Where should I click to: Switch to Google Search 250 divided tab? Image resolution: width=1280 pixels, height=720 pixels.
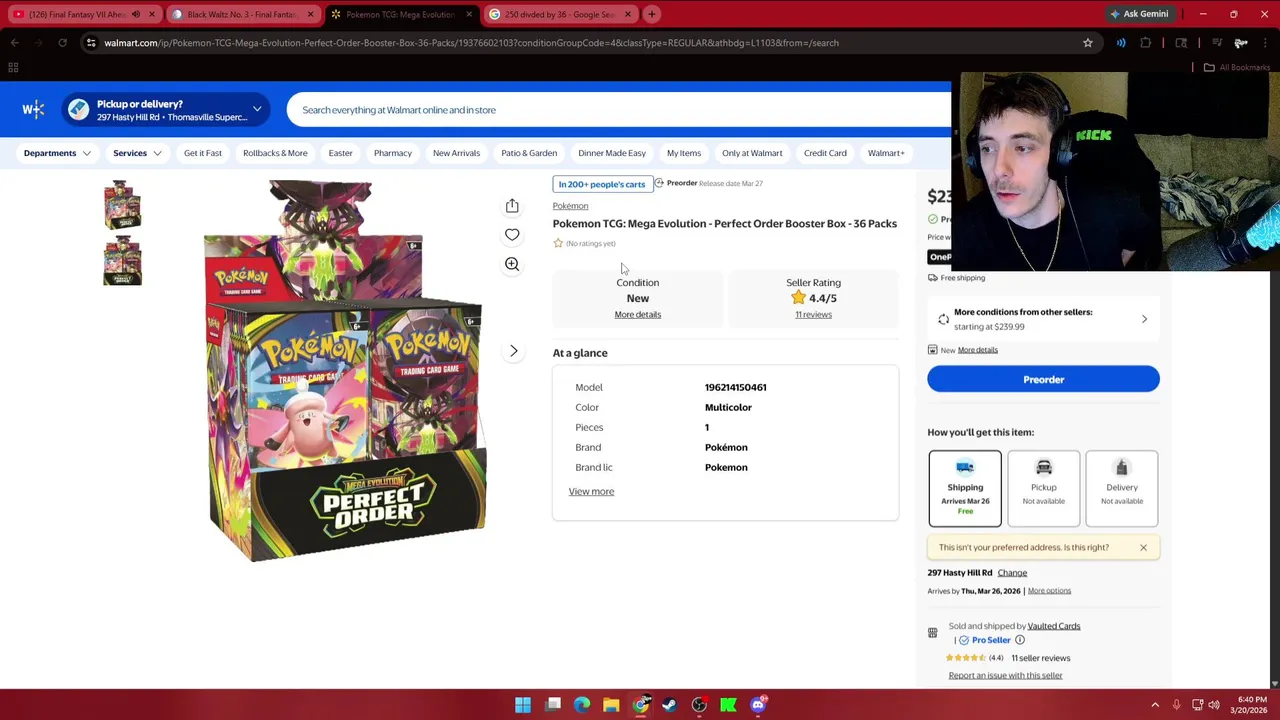(x=560, y=14)
